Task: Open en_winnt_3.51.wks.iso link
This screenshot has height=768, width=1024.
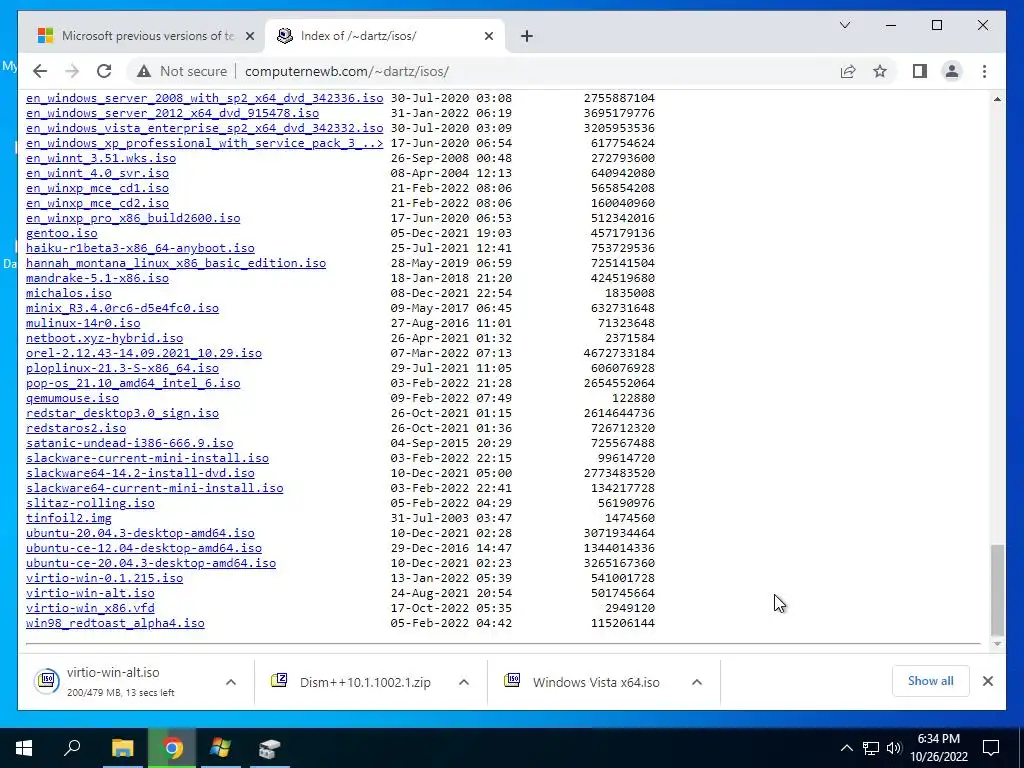Action: (x=101, y=158)
